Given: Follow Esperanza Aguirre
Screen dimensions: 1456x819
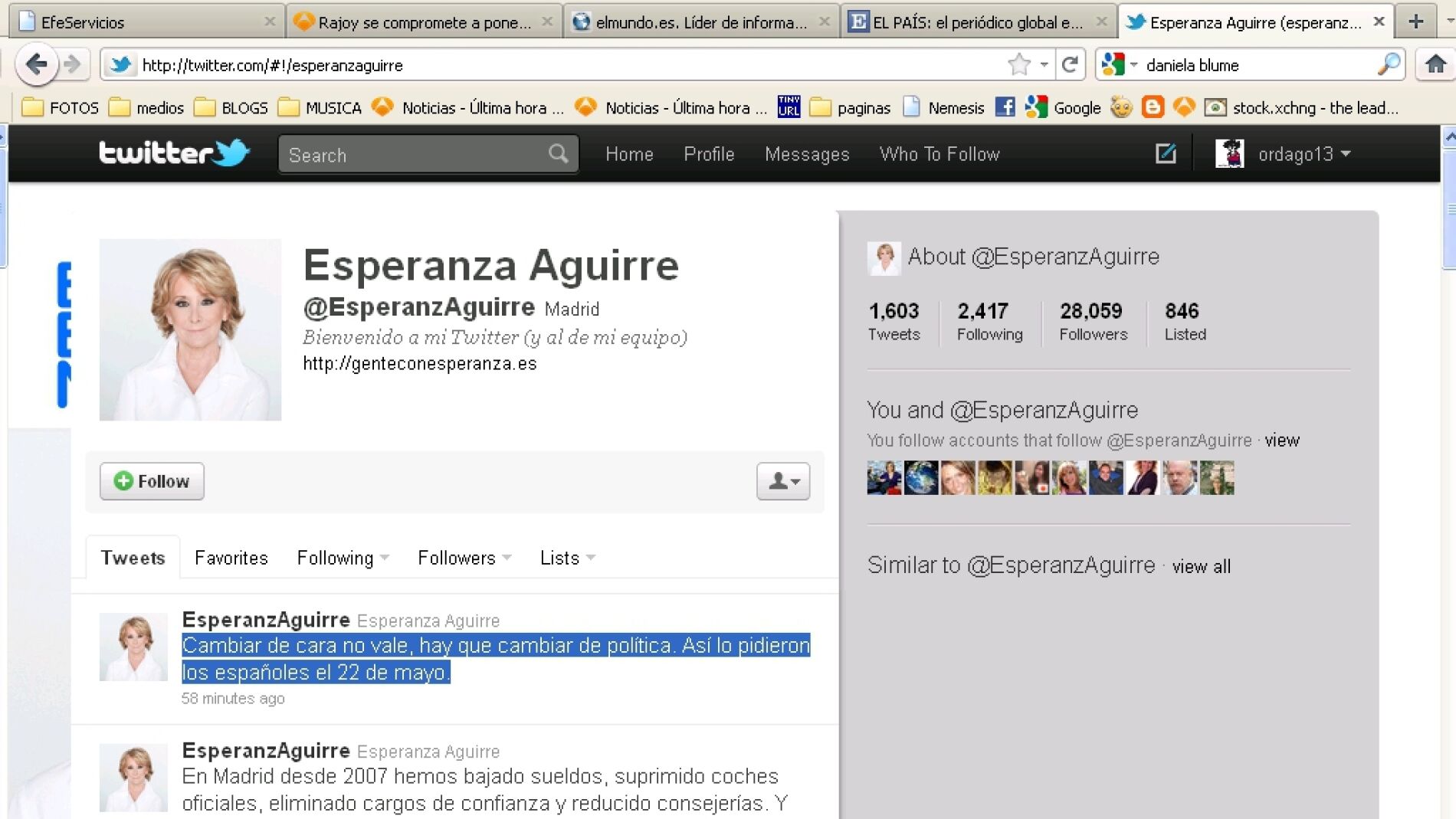Looking at the screenshot, I should 152,481.
